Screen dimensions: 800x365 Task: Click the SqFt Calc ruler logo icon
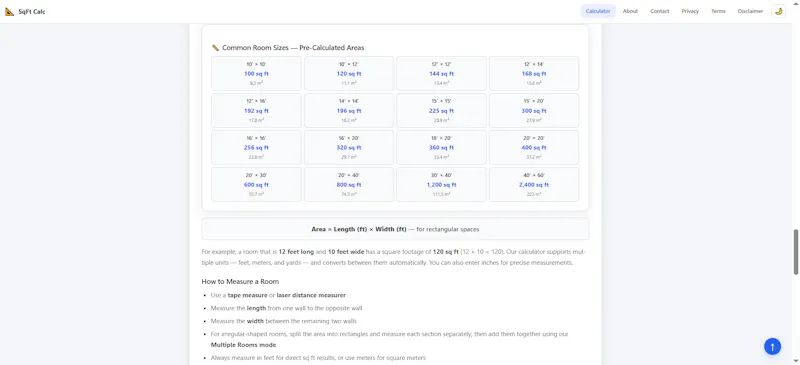(10, 11)
